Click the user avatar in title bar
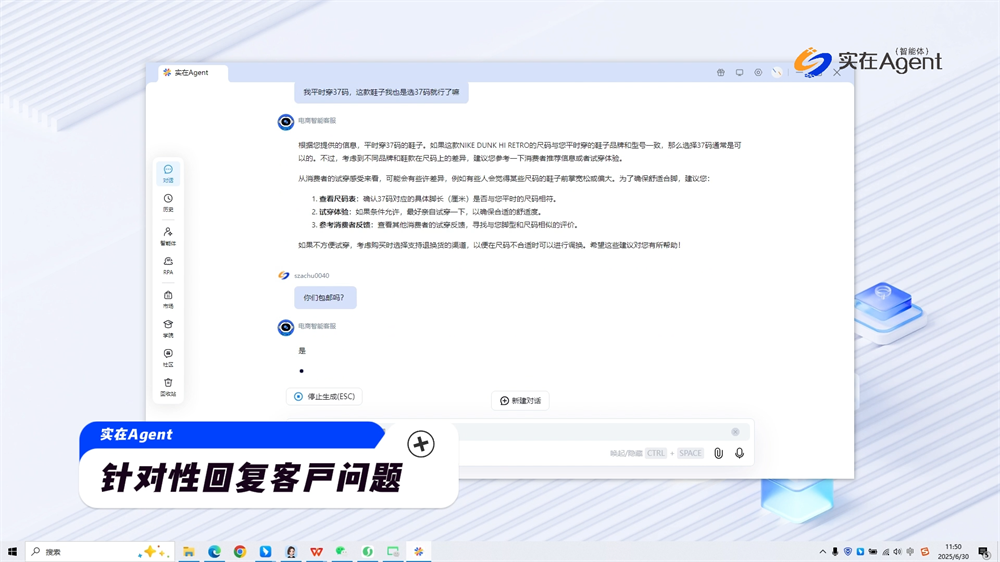The height and width of the screenshot is (562, 1000). tap(777, 73)
